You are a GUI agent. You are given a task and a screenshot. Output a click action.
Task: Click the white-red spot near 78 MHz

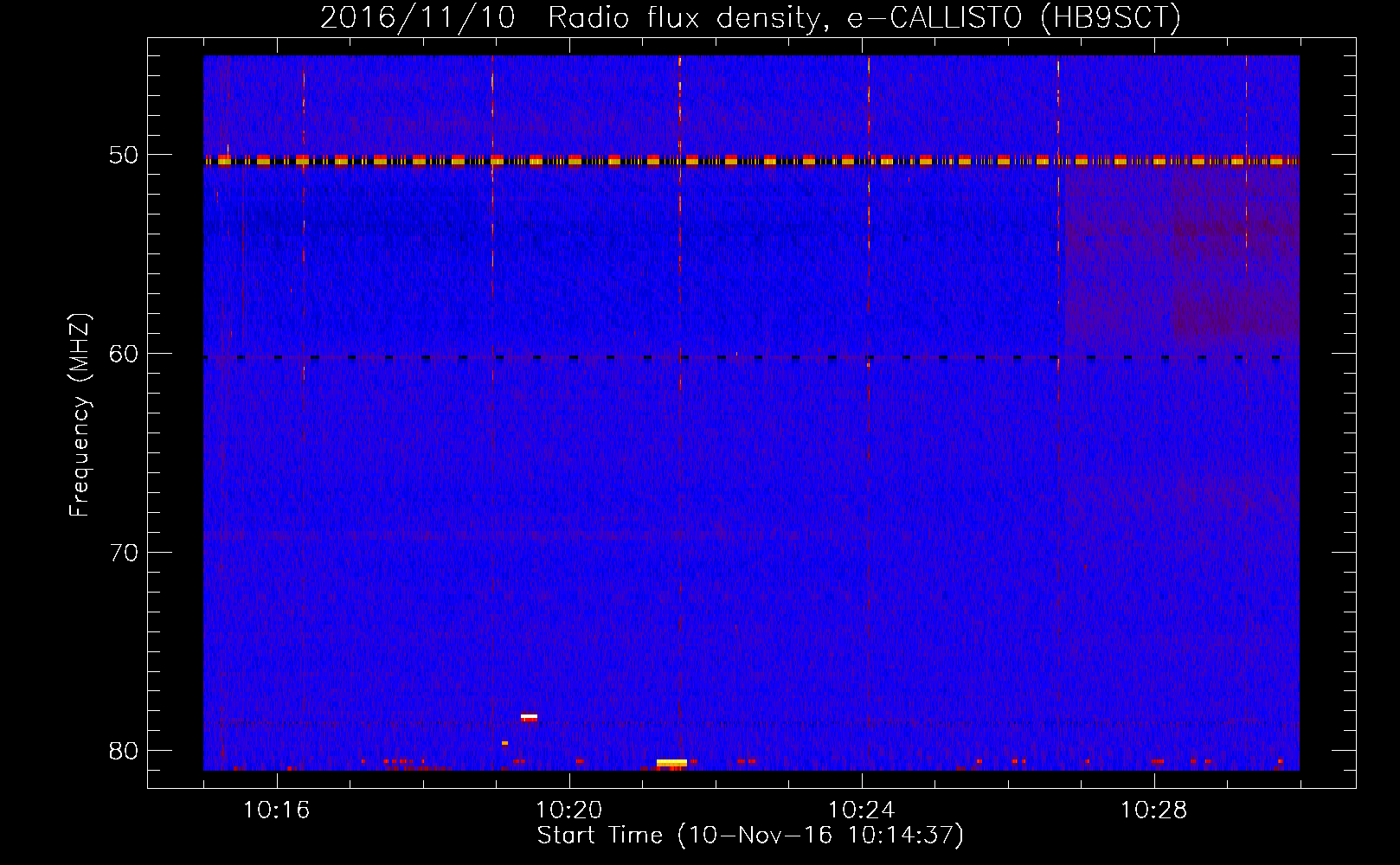point(529,717)
